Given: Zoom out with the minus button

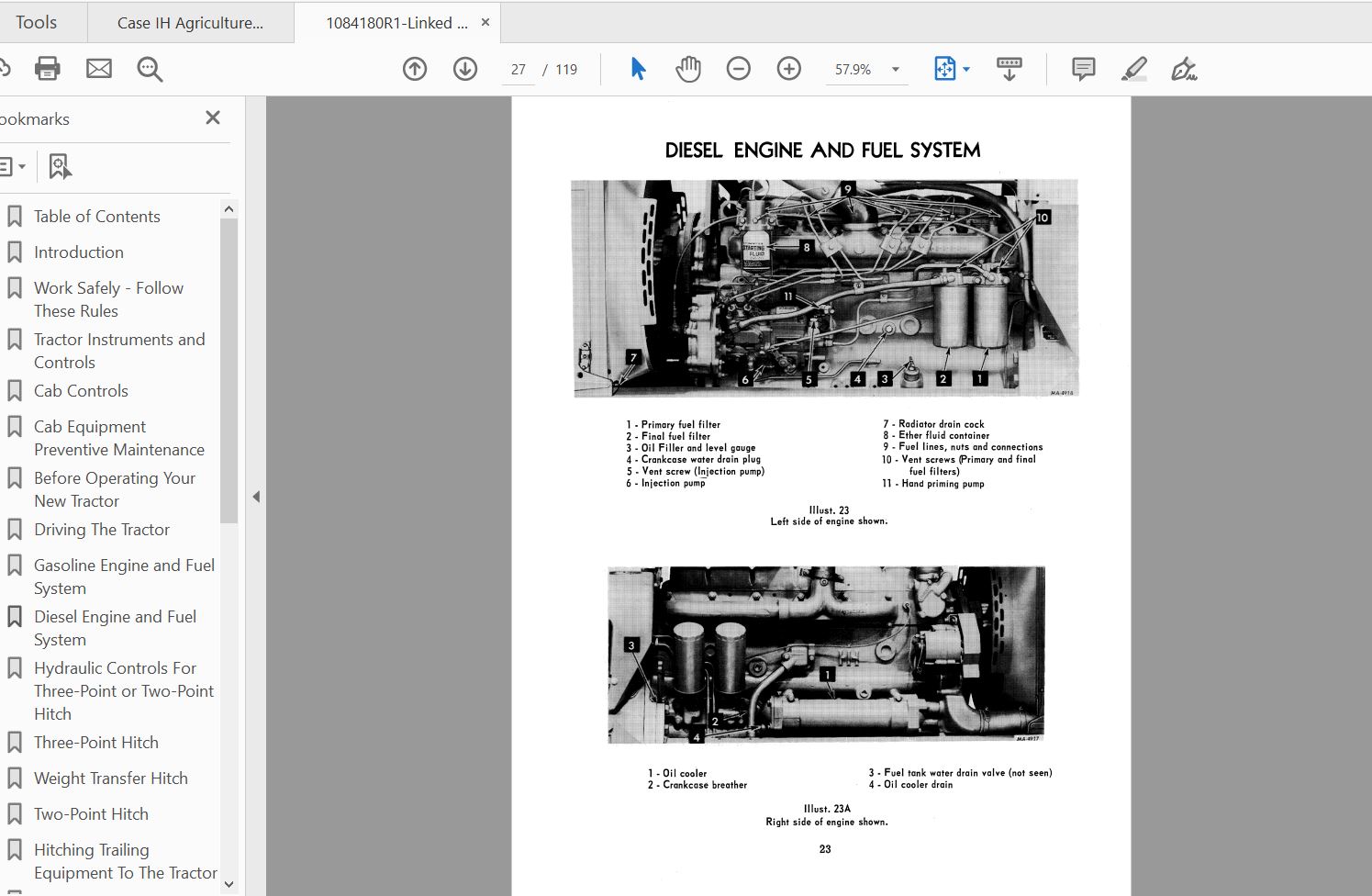Looking at the screenshot, I should [x=739, y=69].
